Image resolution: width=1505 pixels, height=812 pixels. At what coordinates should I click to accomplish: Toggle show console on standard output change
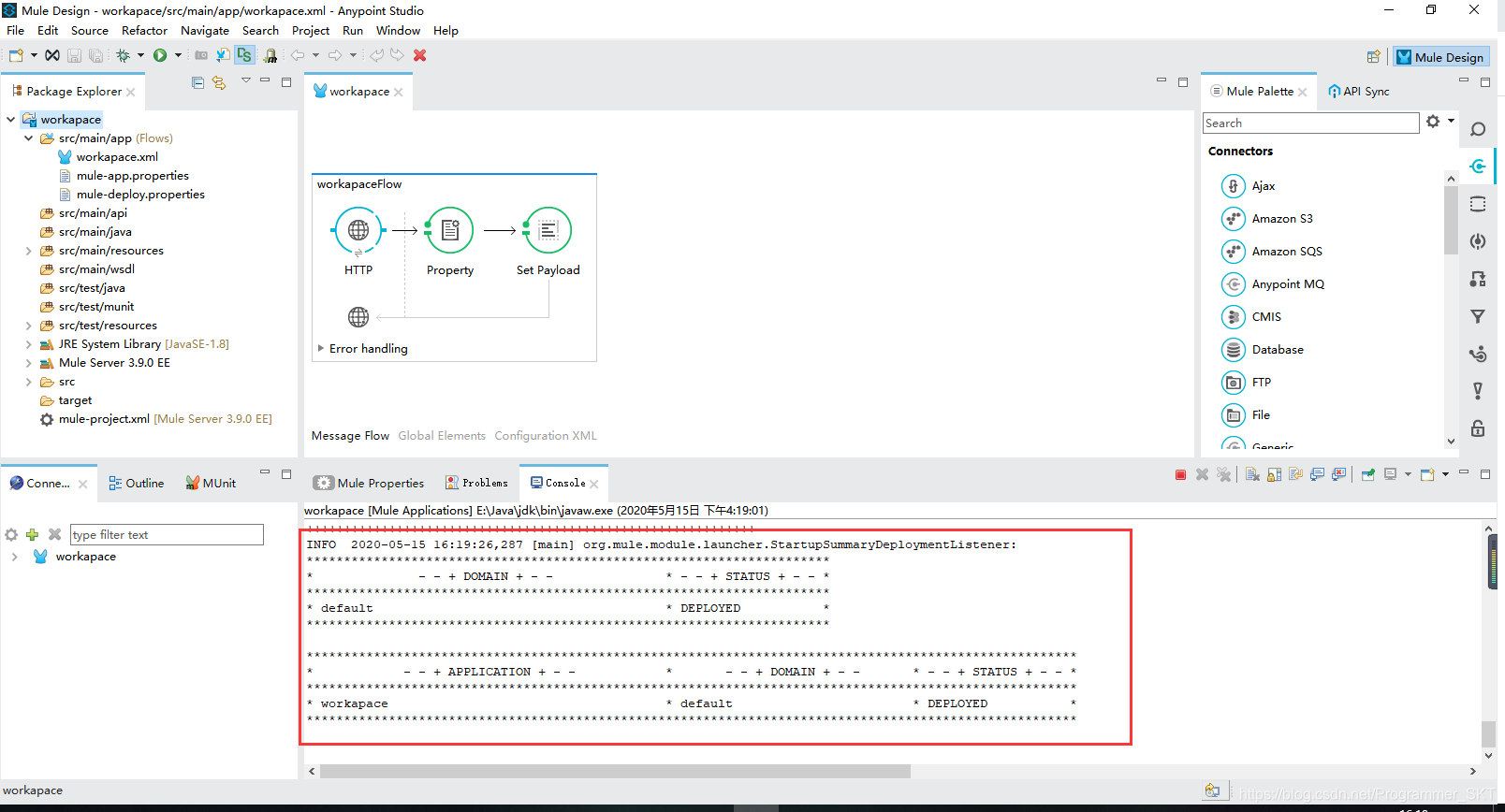coord(1317,475)
